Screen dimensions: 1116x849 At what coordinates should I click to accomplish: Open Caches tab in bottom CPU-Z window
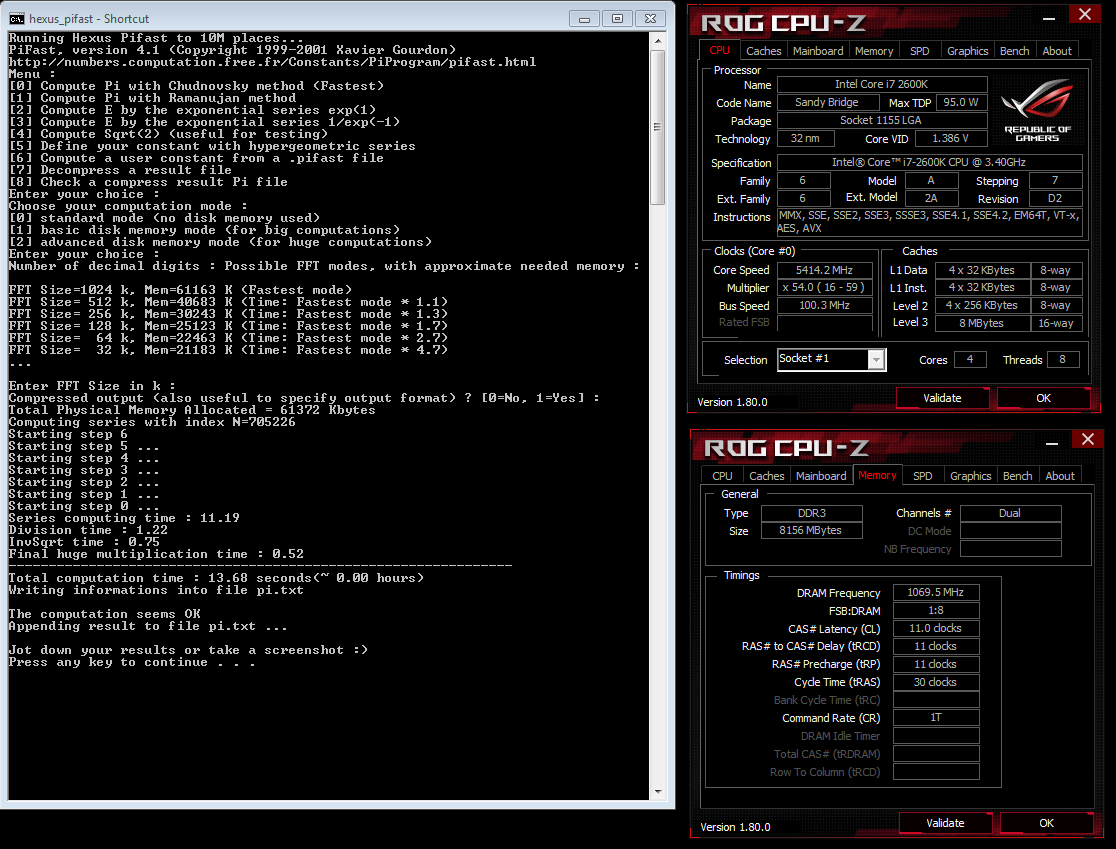[x=767, y=476]
